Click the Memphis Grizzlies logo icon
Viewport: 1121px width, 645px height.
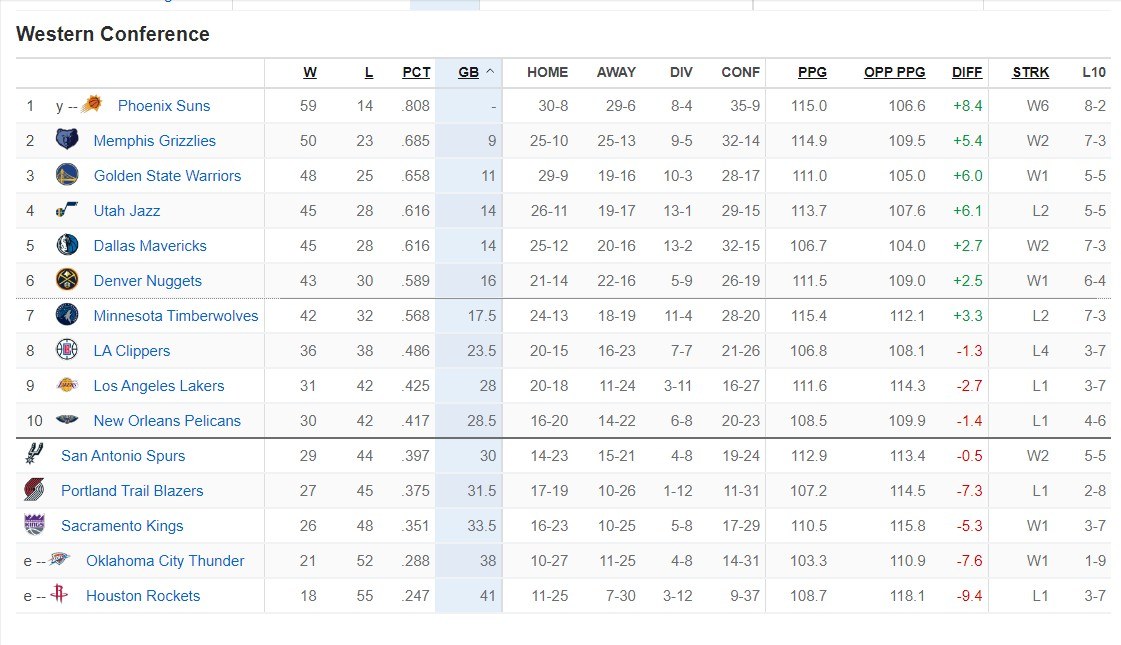click(x=67, y=140)
